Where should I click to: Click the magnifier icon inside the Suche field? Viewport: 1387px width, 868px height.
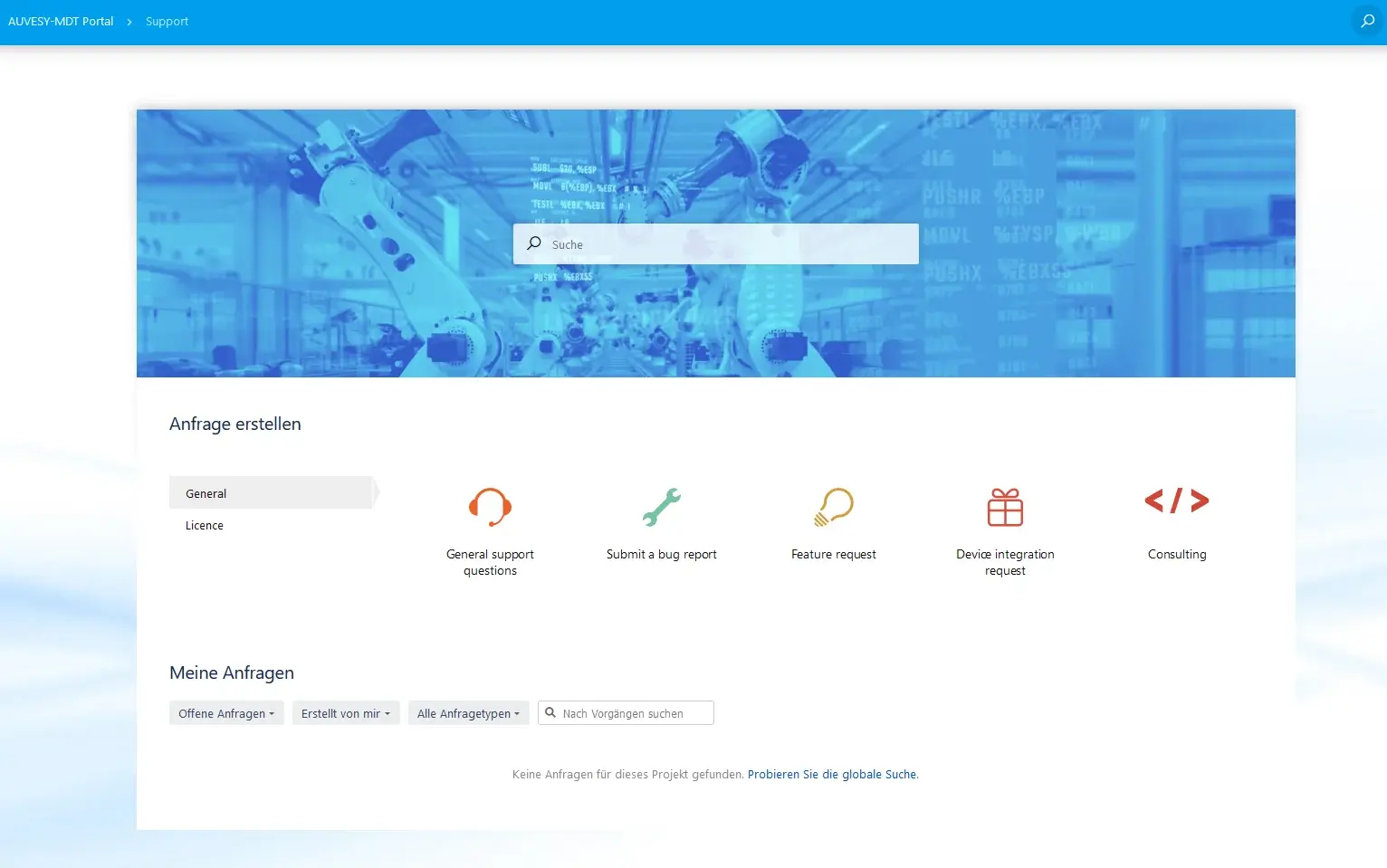[534, 243]
